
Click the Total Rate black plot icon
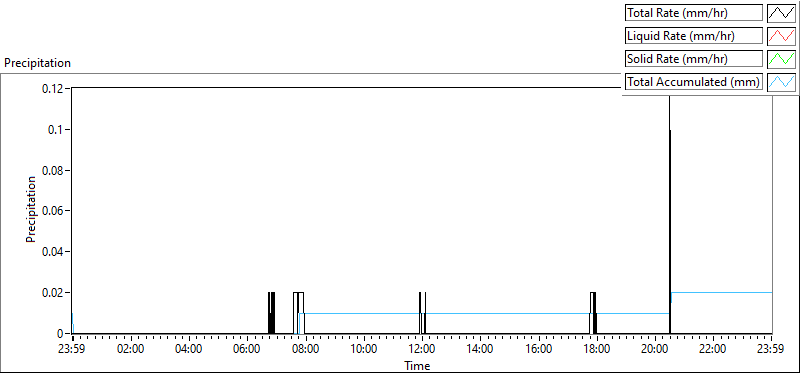pos(781,13)
